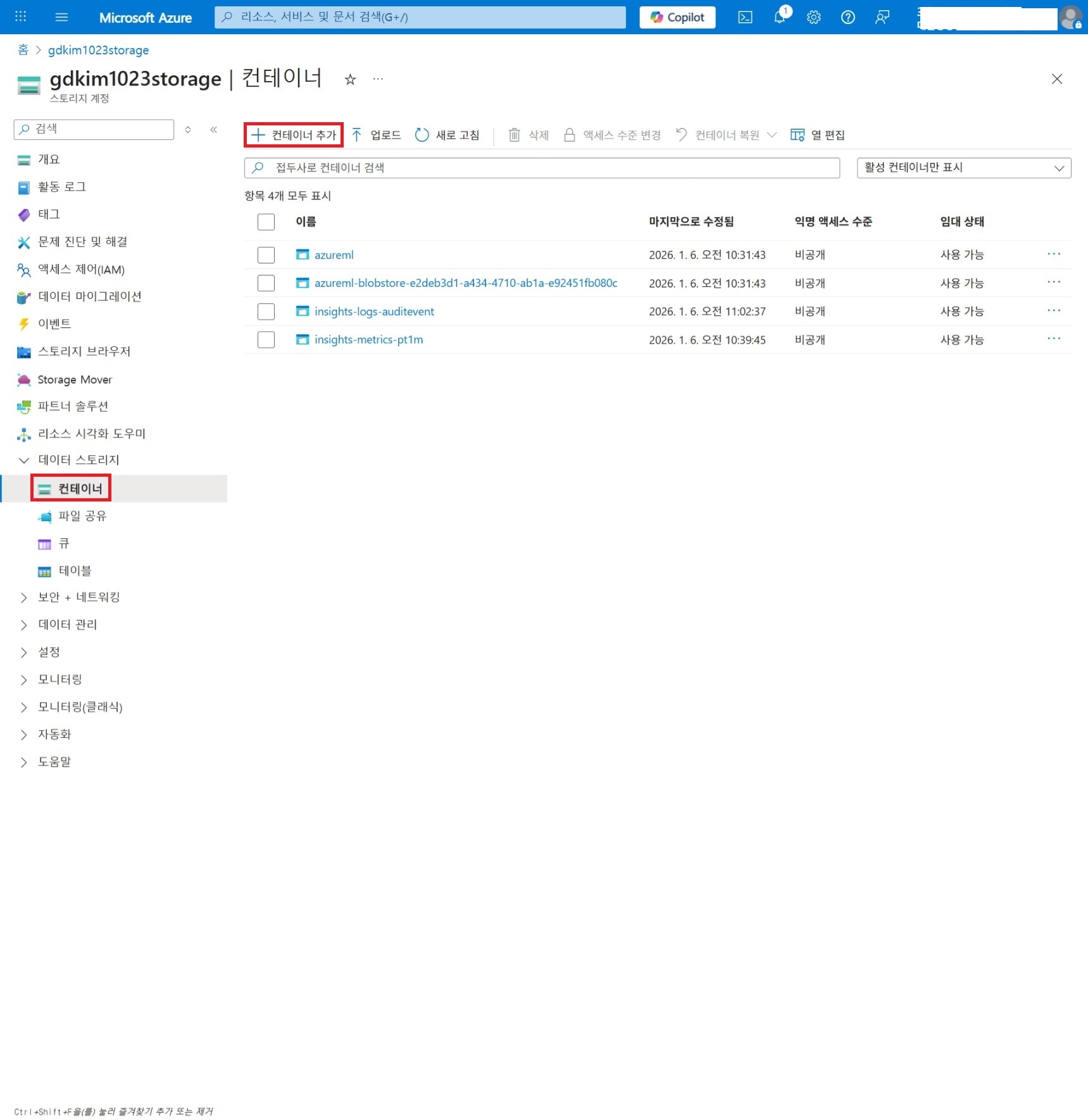
Task: Click 액세스 수준 변경 lock button
Action: point(612,135)
